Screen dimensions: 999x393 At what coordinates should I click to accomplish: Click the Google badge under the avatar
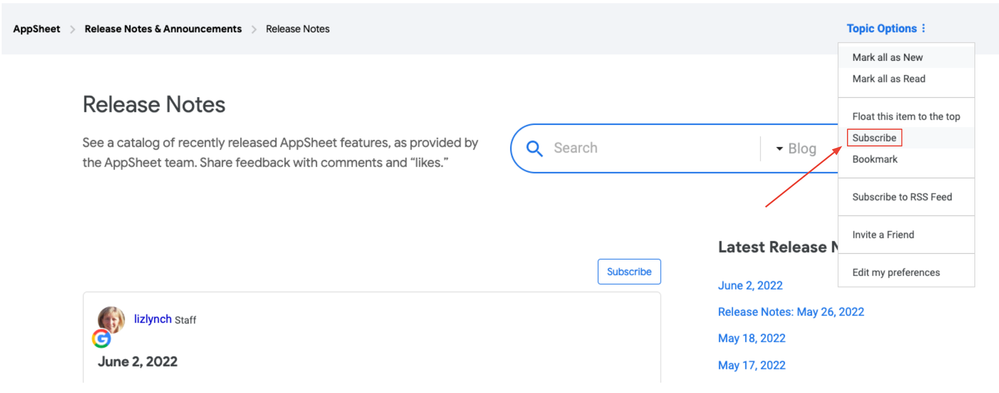(x=101, y=339)
